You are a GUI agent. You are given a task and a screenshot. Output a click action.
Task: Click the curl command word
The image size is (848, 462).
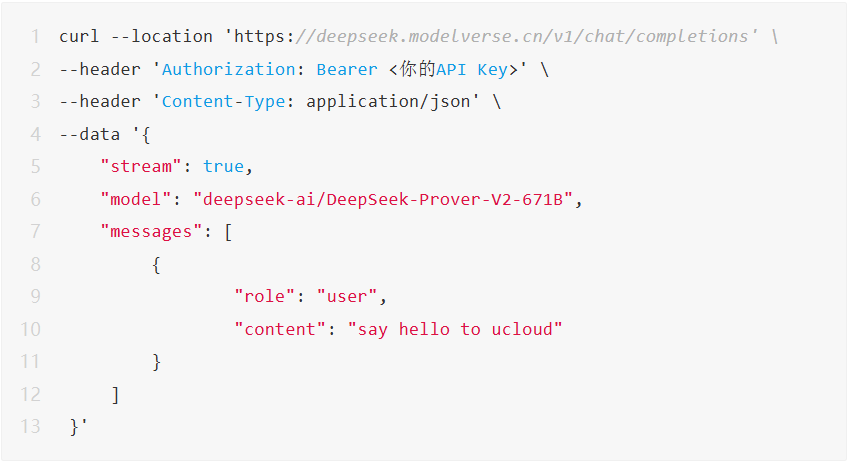coord(79,36)
